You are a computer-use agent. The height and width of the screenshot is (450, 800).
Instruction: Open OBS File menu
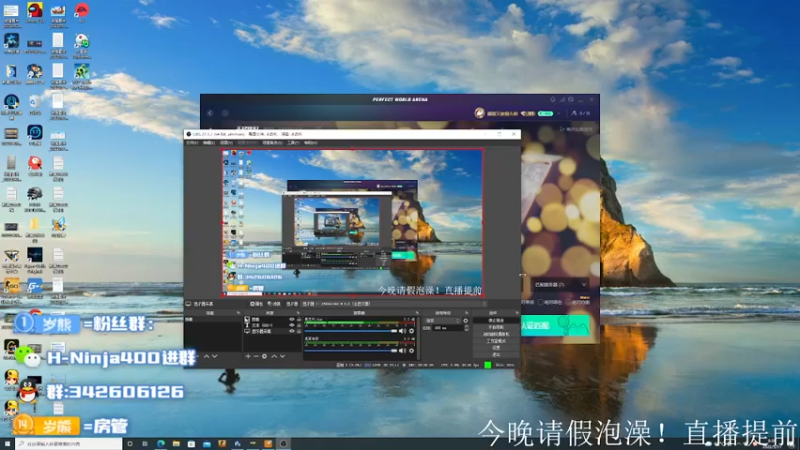190,142
